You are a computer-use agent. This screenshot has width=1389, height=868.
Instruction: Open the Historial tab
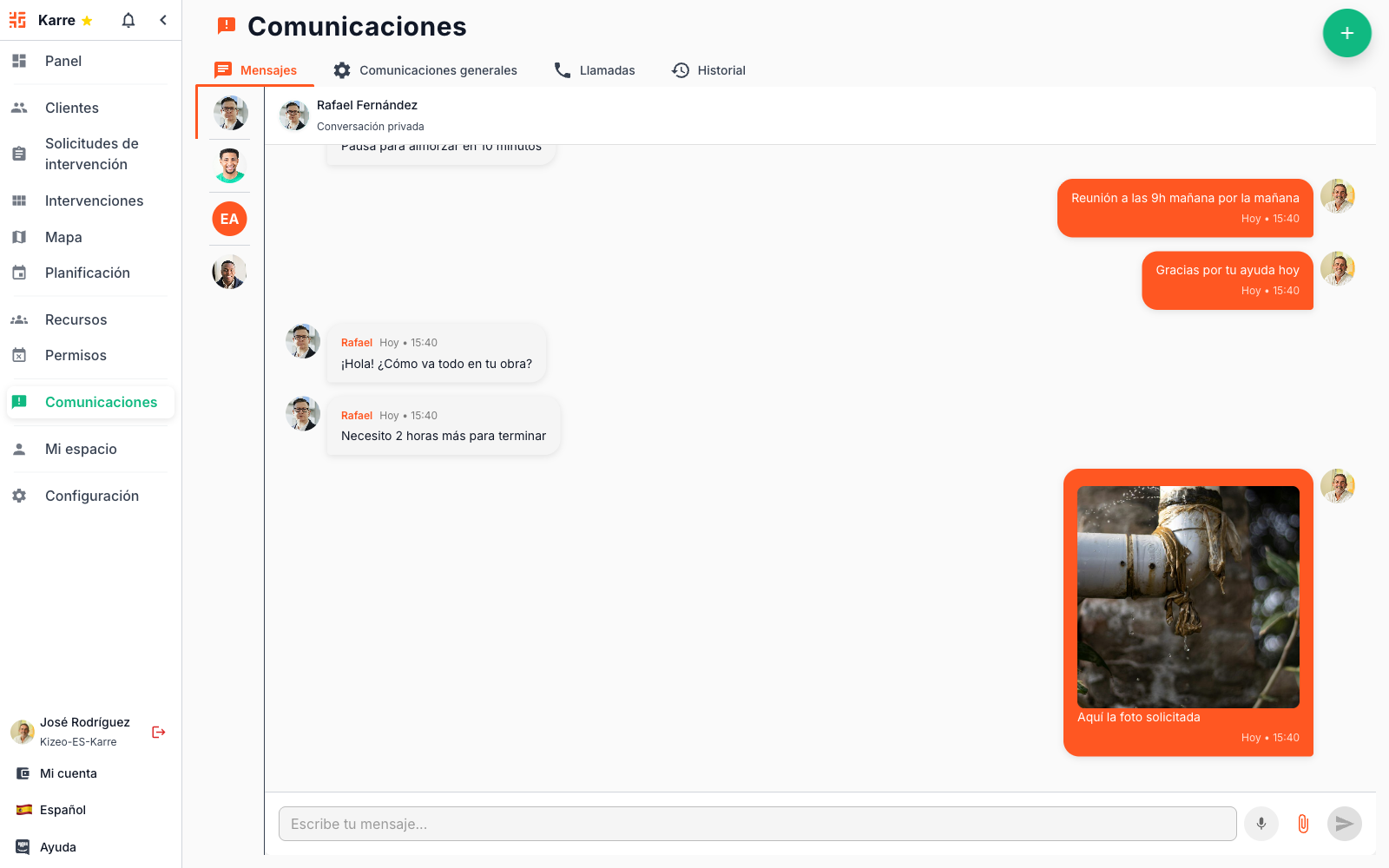[x=708, y=69]
